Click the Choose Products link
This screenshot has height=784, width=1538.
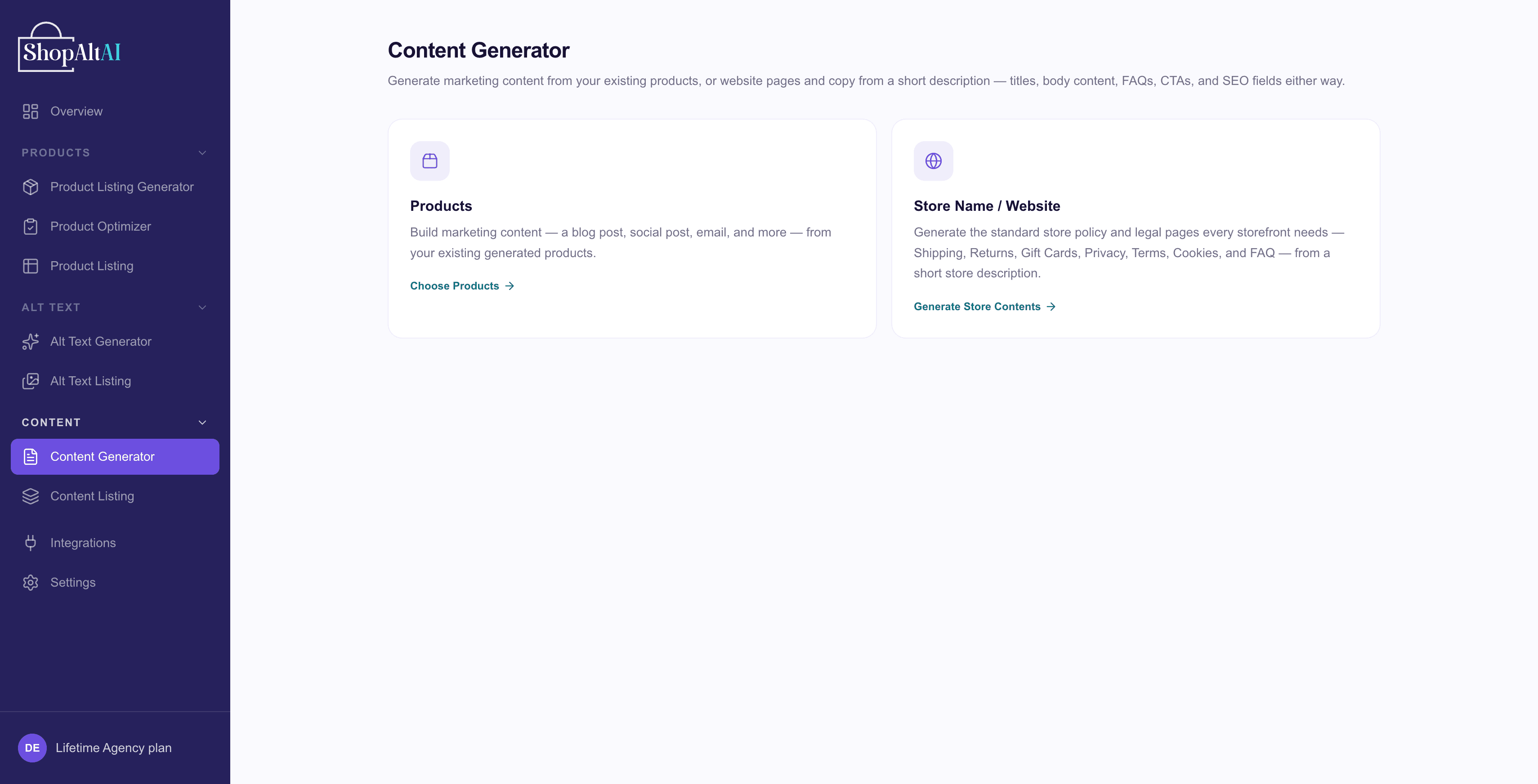tap(462, 286)
